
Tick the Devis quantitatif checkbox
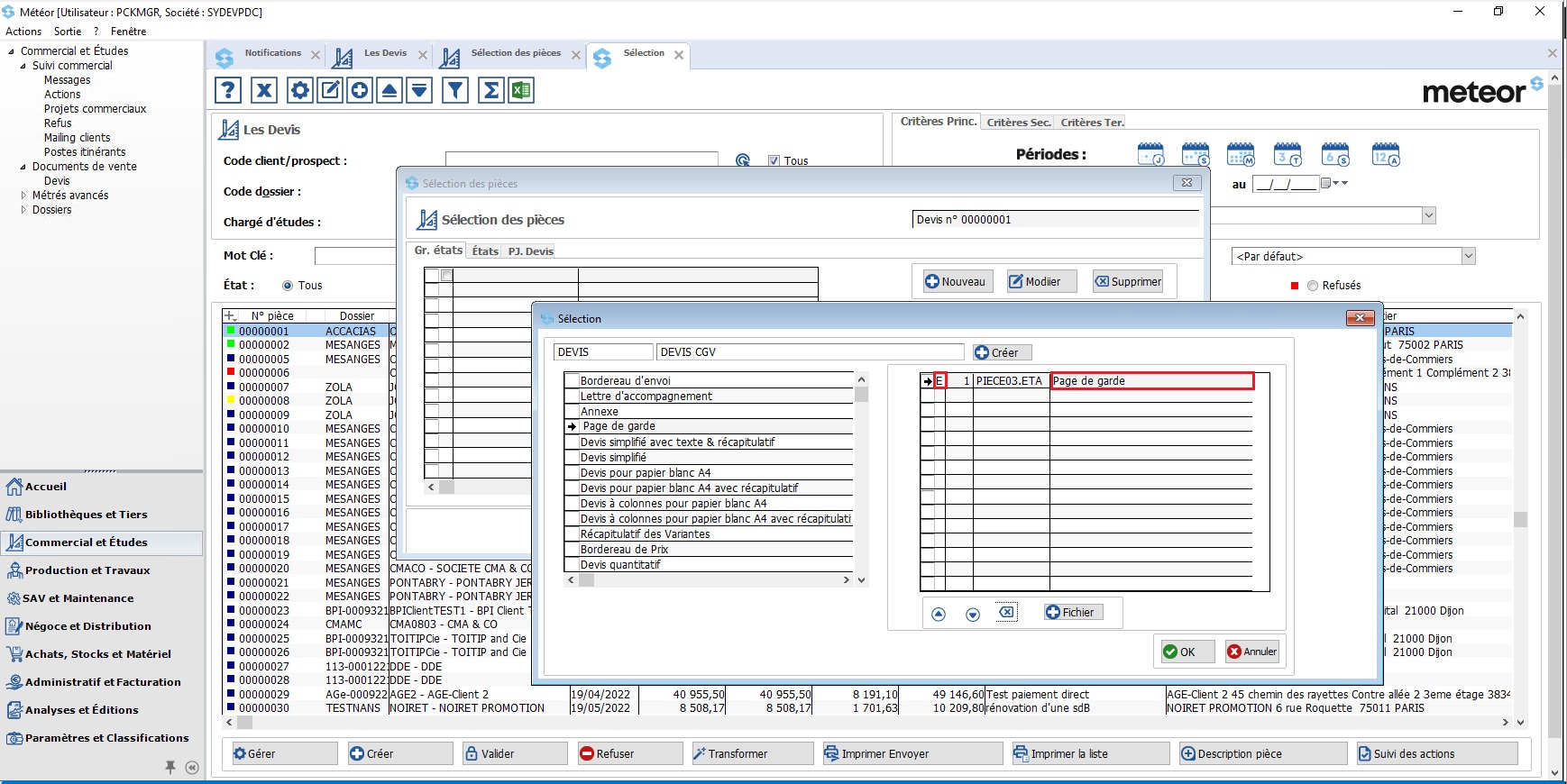point(572,564)
